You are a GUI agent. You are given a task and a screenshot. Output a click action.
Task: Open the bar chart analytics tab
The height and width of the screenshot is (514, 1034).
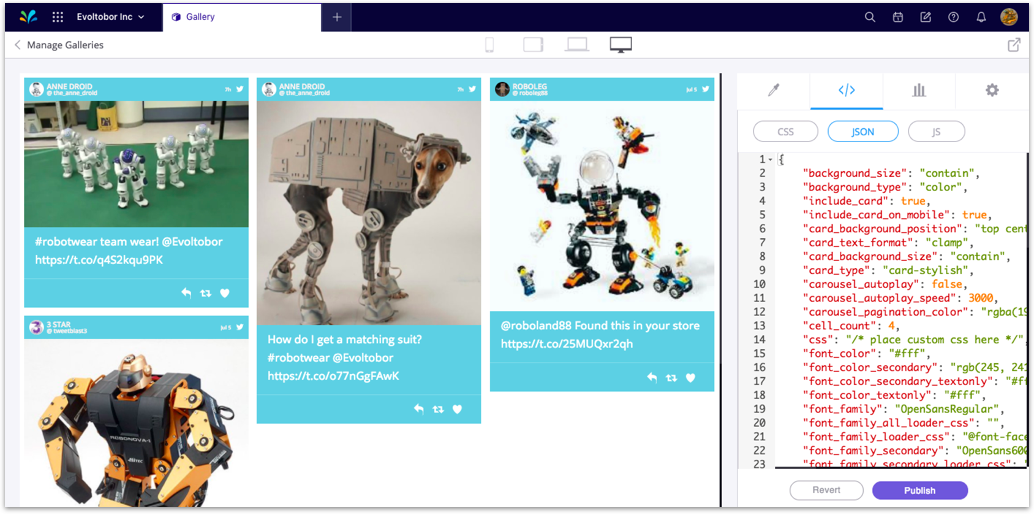(919, 90)
